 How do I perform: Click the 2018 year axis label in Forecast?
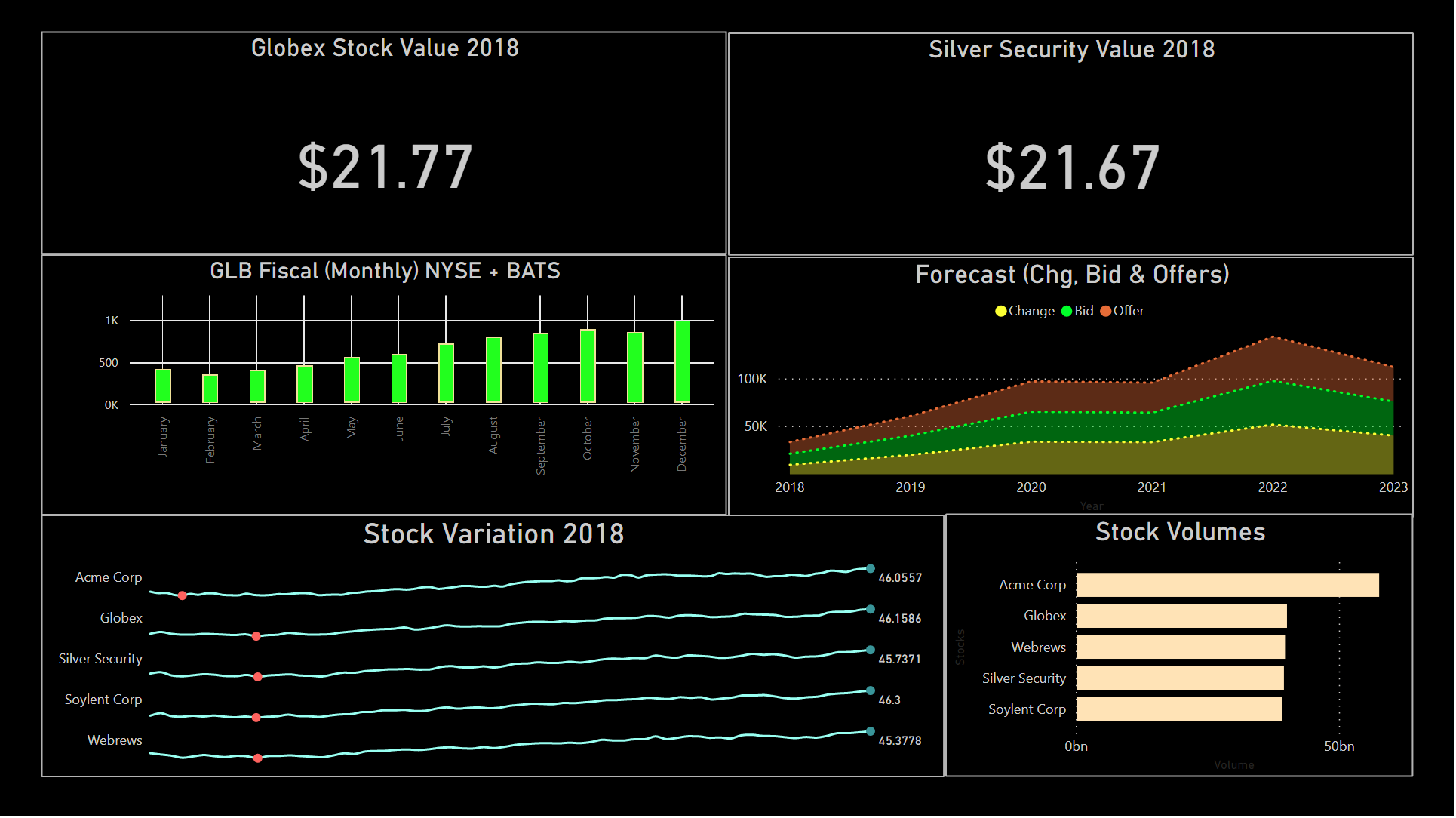tap(790, 487)
